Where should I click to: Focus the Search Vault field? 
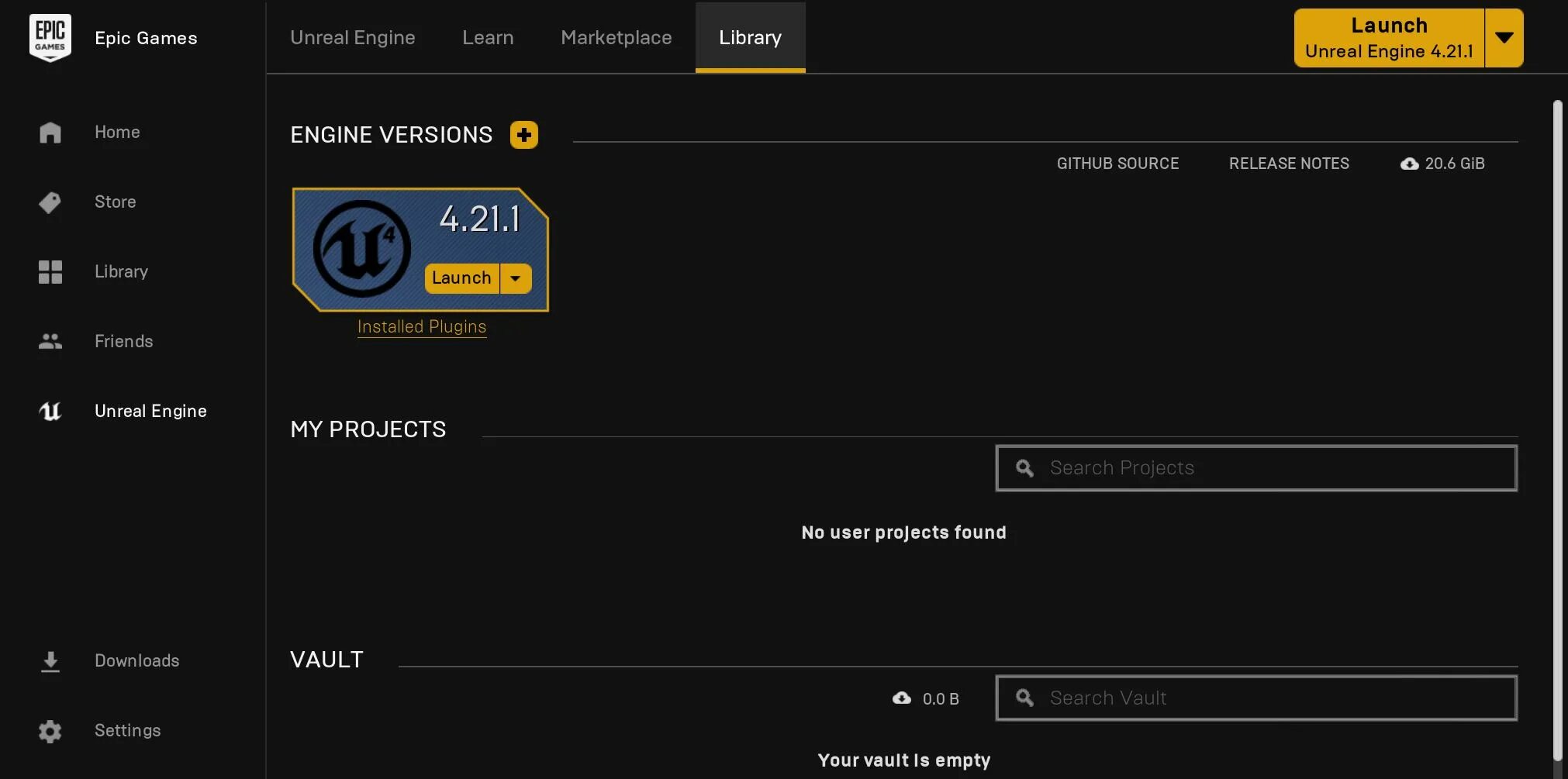point(1256,698)
